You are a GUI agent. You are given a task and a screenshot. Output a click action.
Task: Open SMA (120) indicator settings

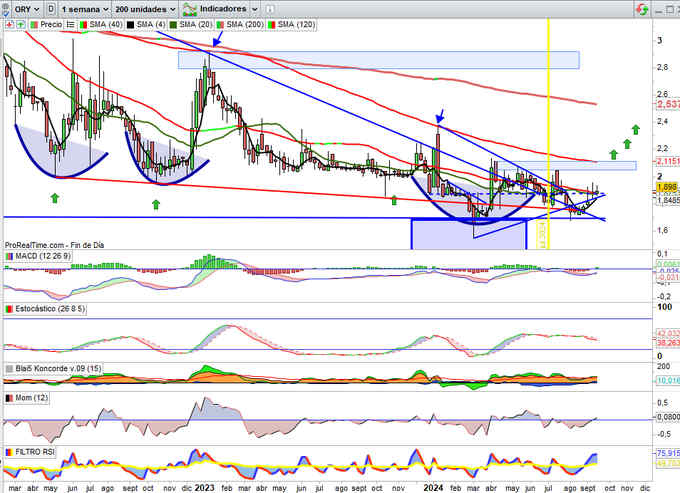click(x=296, y=25)
